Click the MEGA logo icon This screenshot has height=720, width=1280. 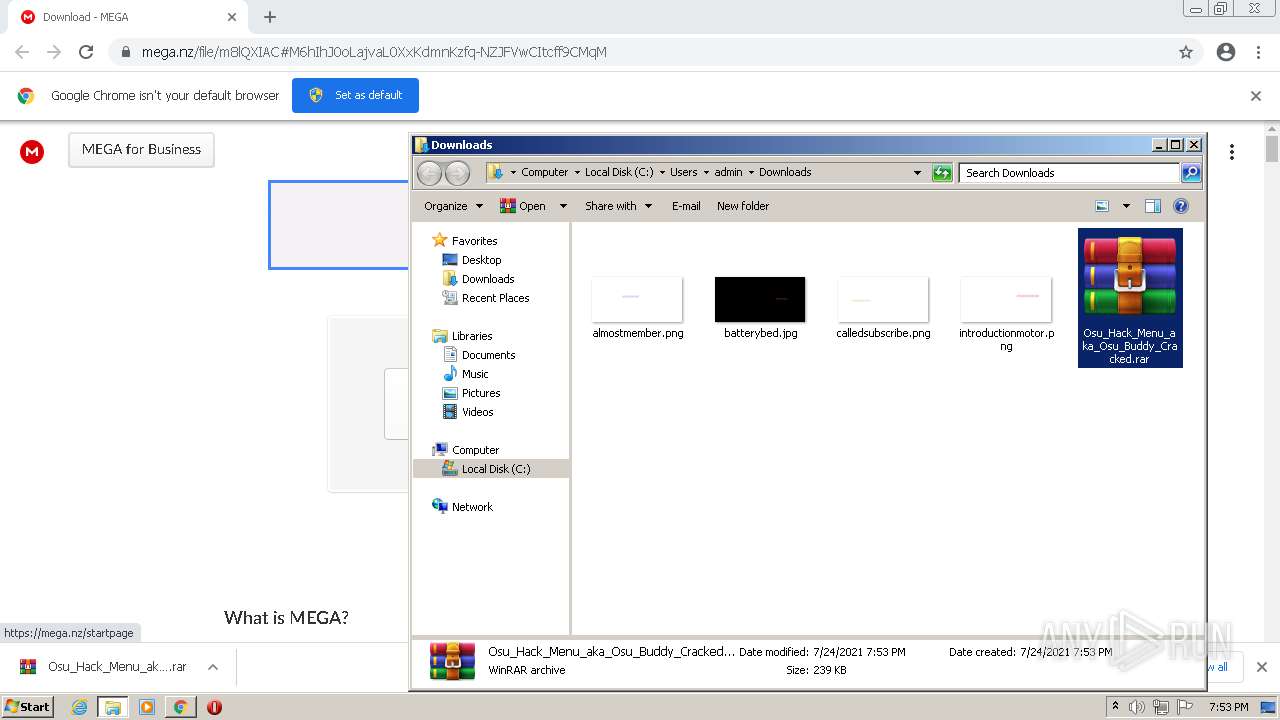32,152
